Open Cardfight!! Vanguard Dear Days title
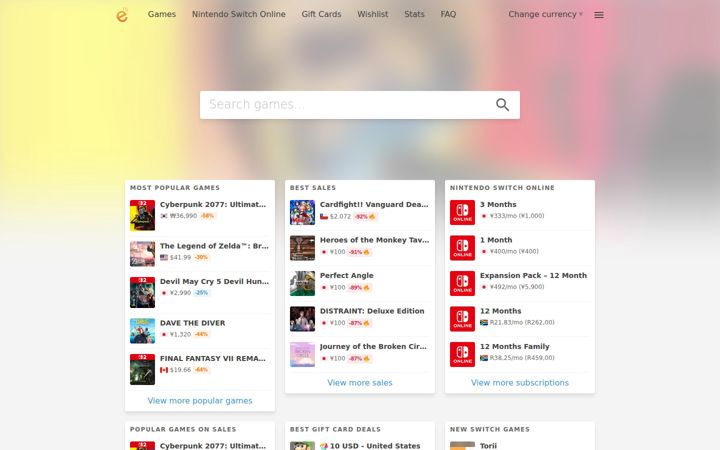 374,205
